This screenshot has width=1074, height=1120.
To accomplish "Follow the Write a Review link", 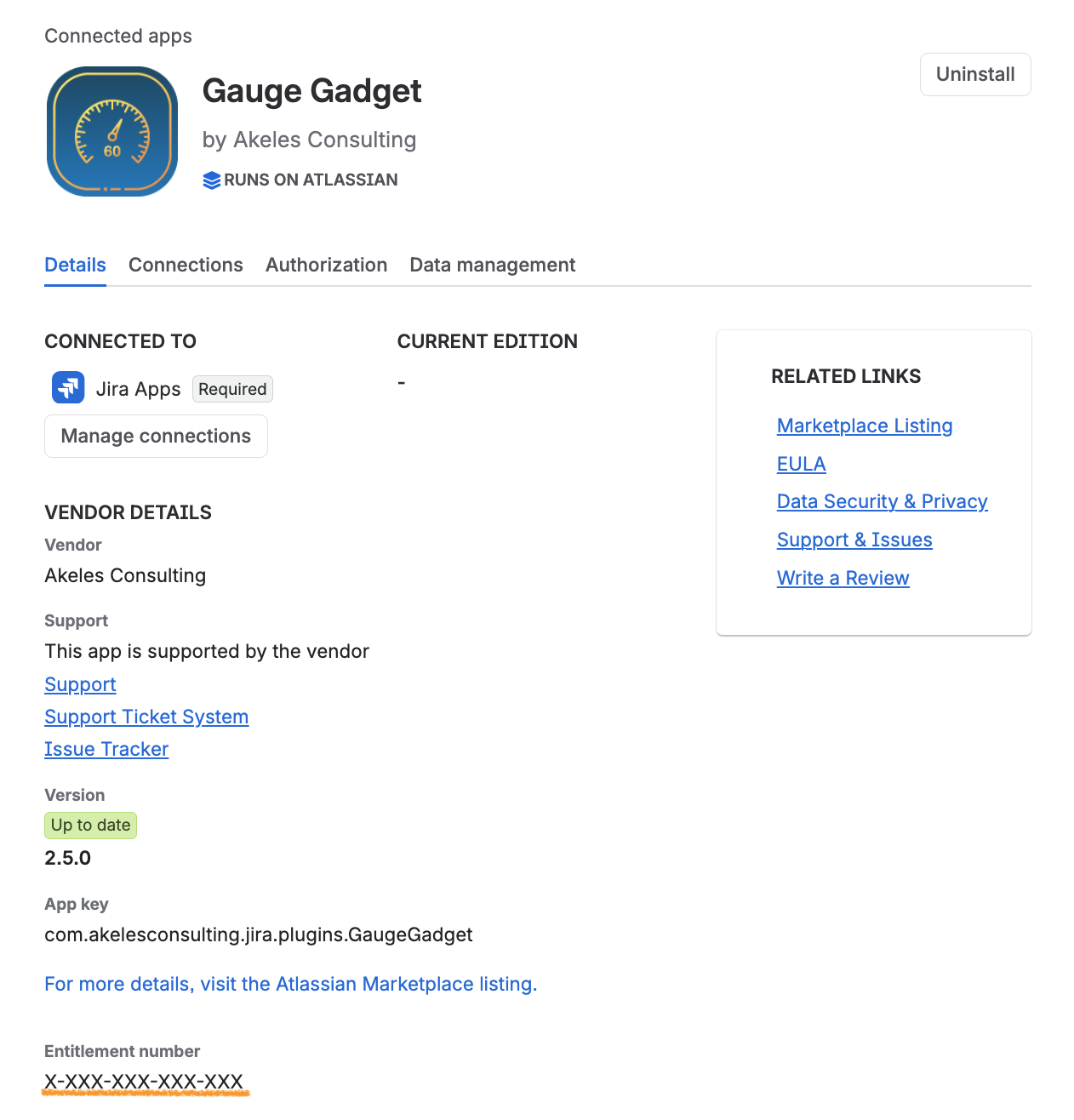I will [843, 578].
